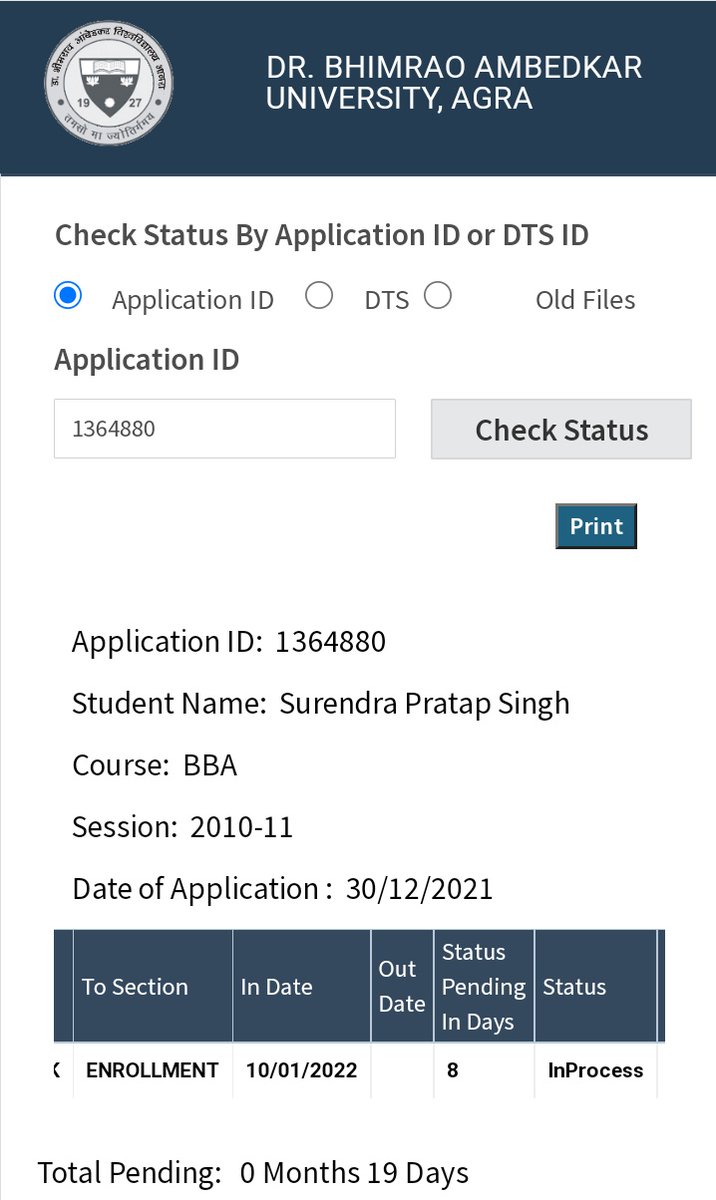Click the 'Out Date' column header

pos(402,986)
